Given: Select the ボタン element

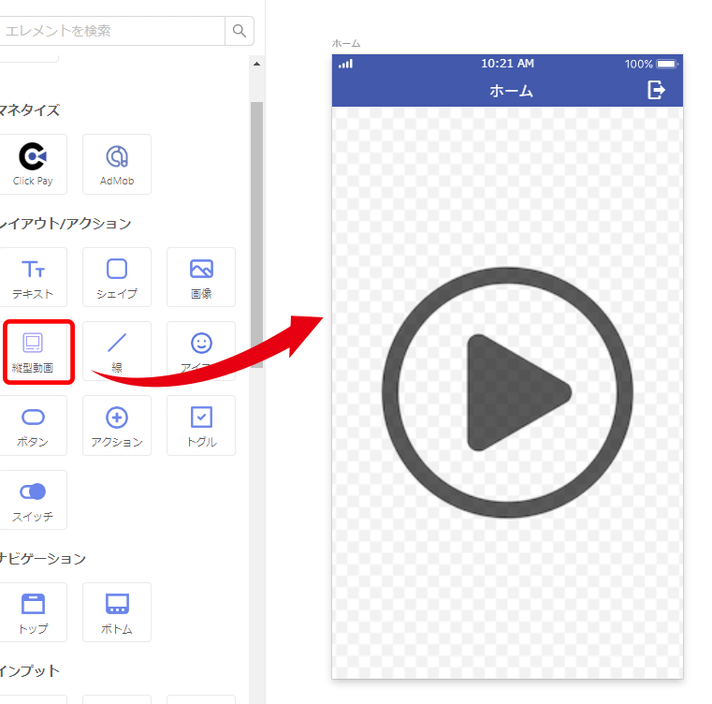Looking at the screenshot, I should coord(33,426).
